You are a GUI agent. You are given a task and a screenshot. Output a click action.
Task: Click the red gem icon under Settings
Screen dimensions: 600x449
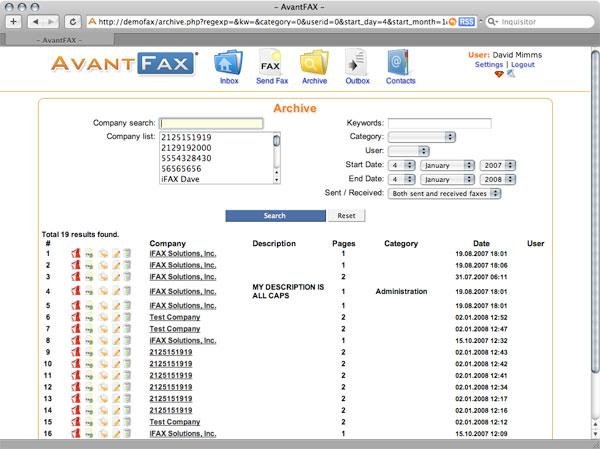pyautogui.click(x=499, y=74)
